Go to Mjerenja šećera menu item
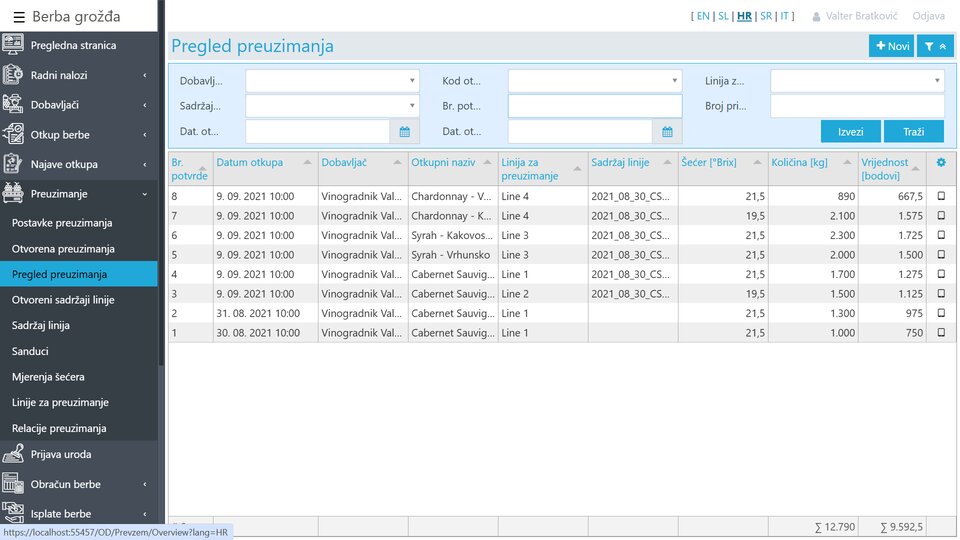Viewport: 960px width, 540px height. (x=48, y=377)
